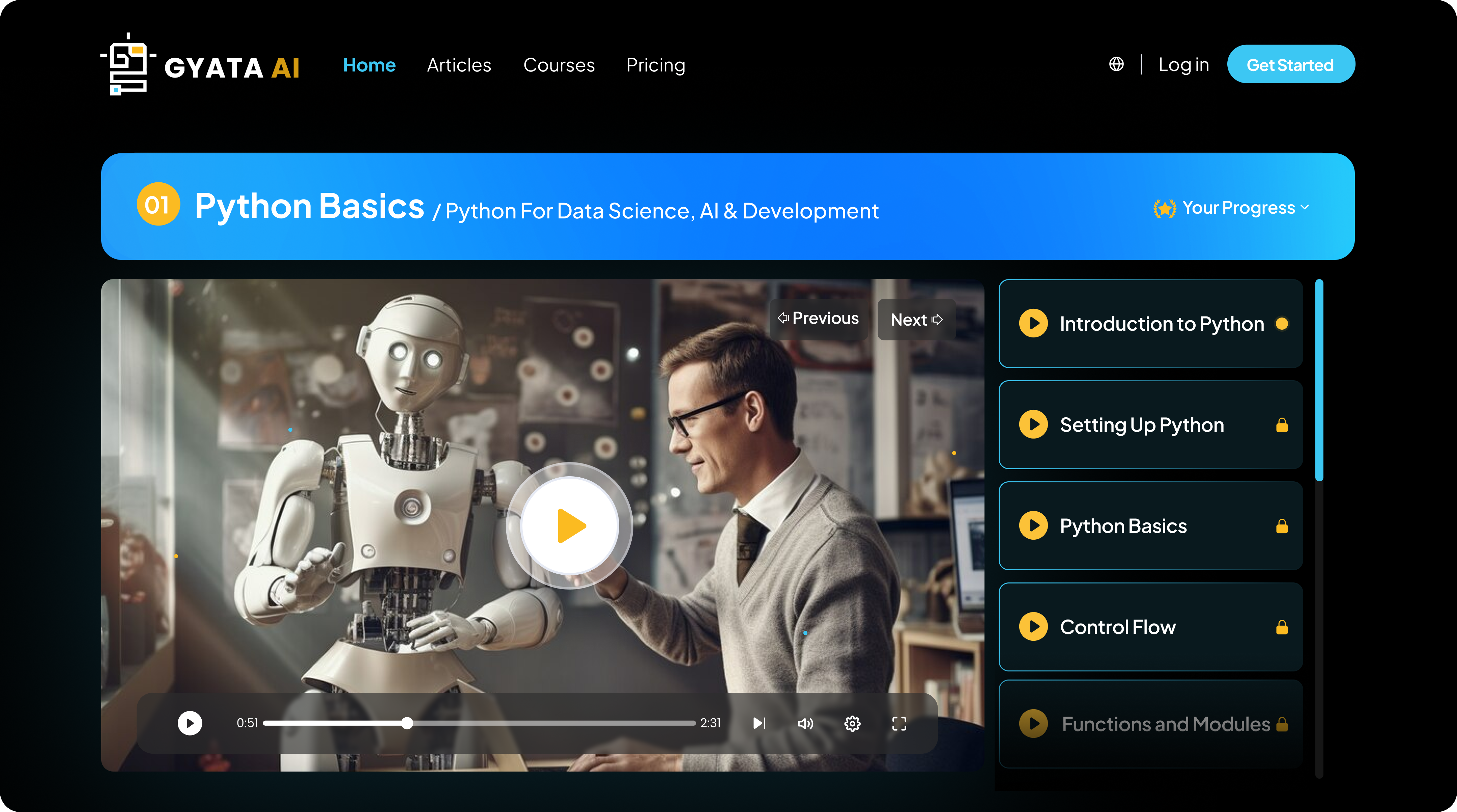The image size is (1457, 812).
Task: Open video settings gear icon
Action: [852, 723]
